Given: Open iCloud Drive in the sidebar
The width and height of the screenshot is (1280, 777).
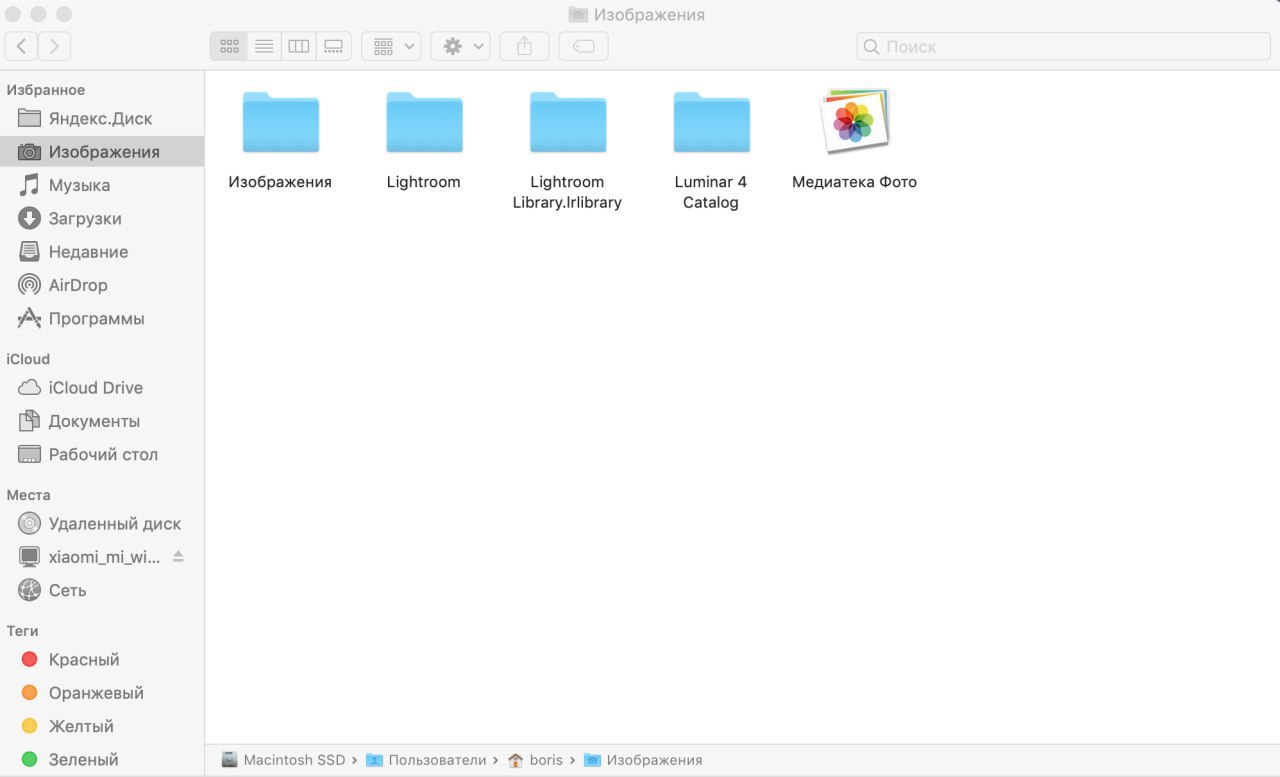Looking at the screenshot, I should point(102,387).
